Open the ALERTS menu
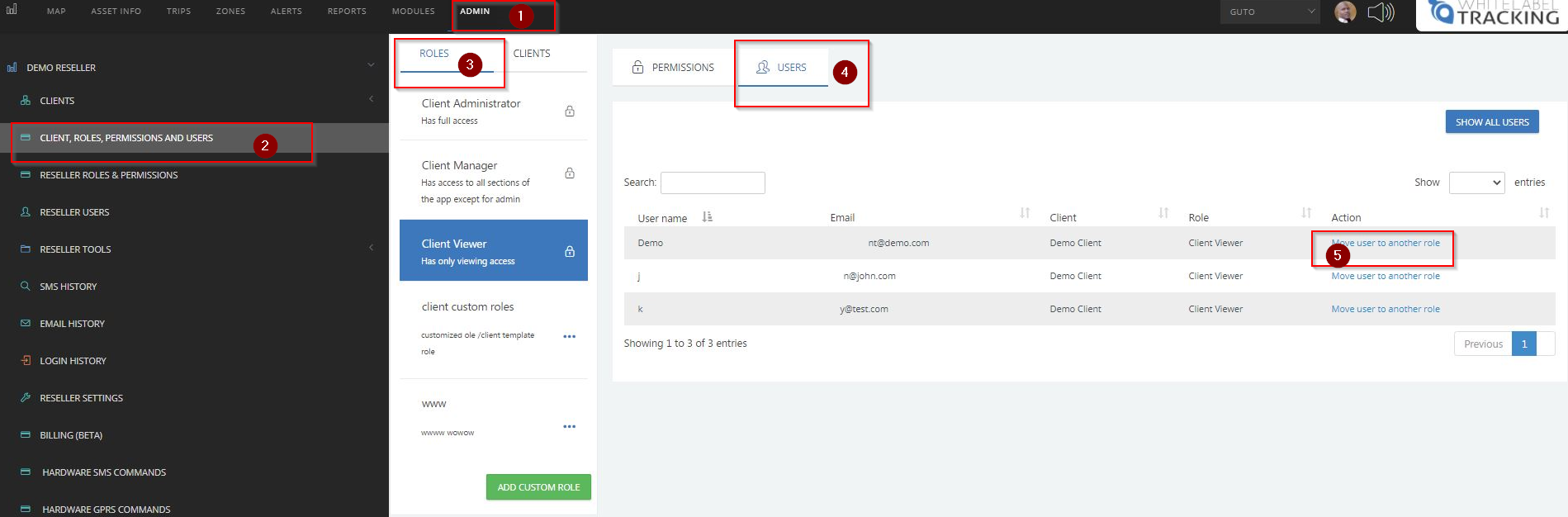Viewport: 1568px width, 517px height. pos(287,12)
